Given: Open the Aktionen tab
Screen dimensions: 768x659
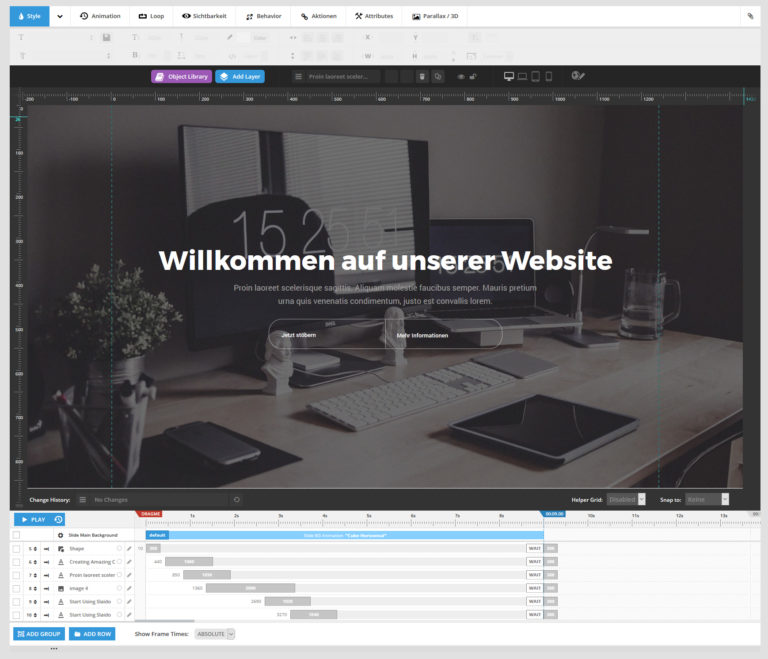Looking at the screenshot, I should point(319,16).
